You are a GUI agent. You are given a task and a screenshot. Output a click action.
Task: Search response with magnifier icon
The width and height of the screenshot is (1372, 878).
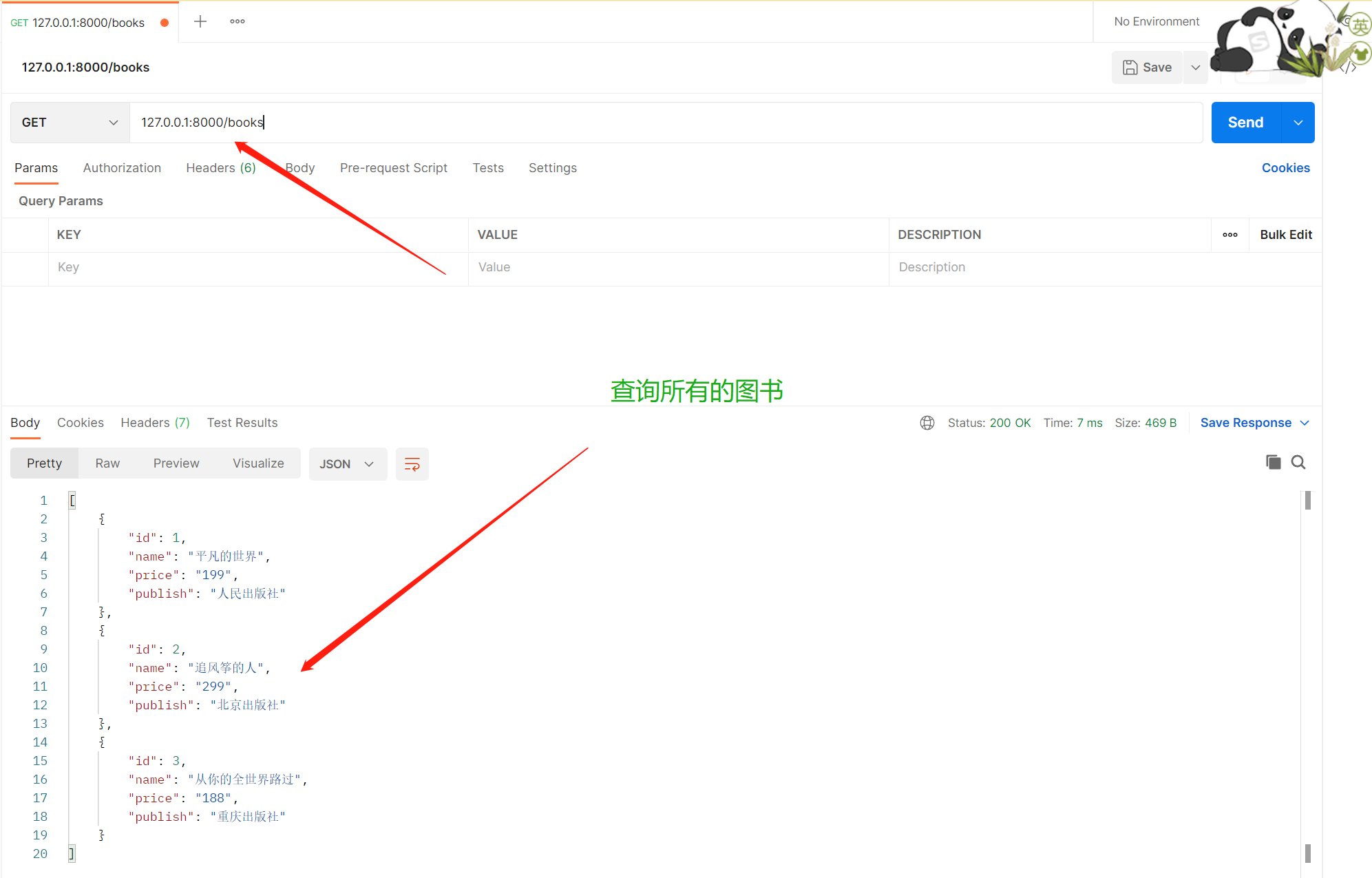point(1298,462)
